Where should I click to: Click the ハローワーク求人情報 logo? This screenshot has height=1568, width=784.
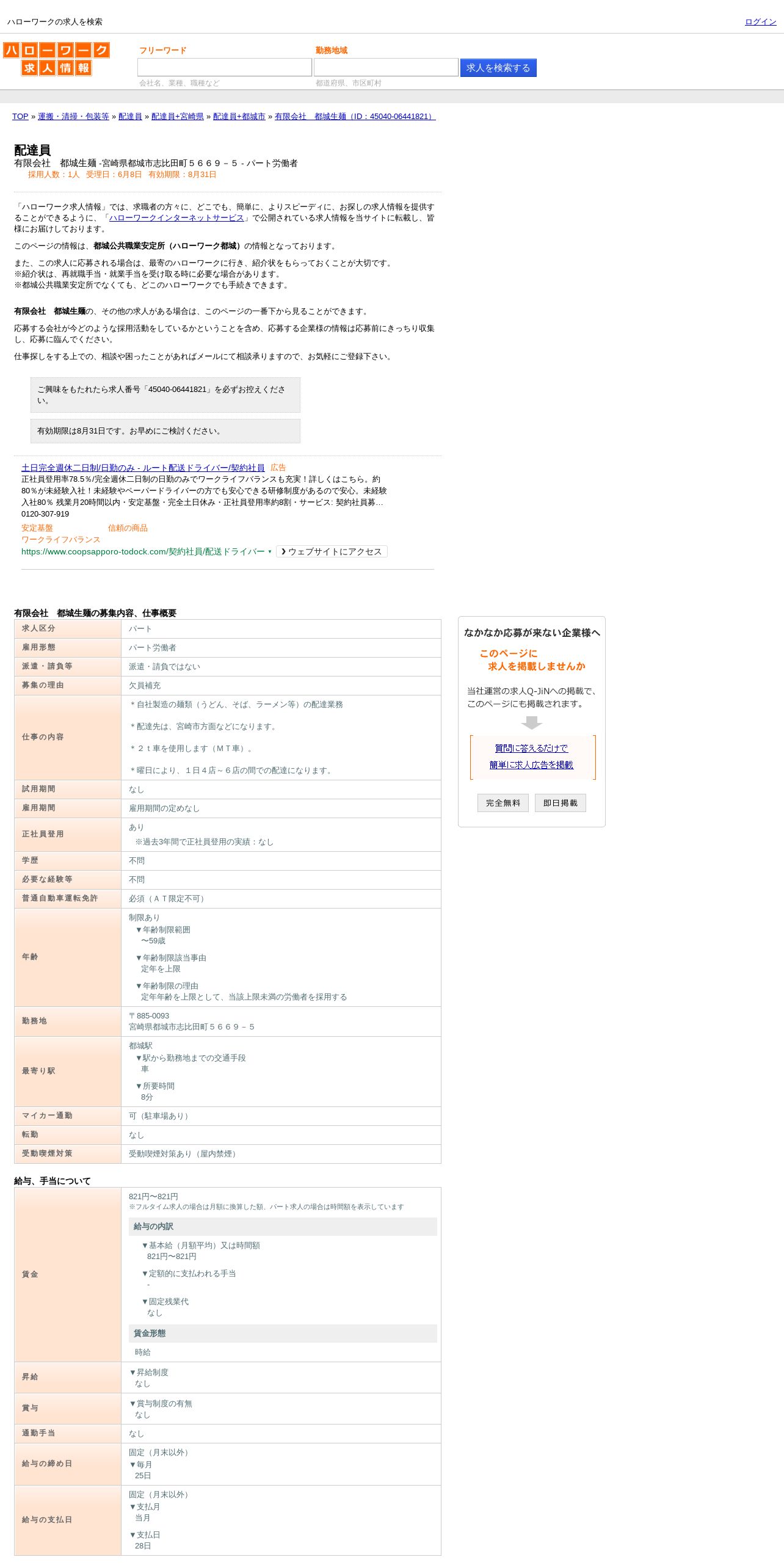(56, 59)
